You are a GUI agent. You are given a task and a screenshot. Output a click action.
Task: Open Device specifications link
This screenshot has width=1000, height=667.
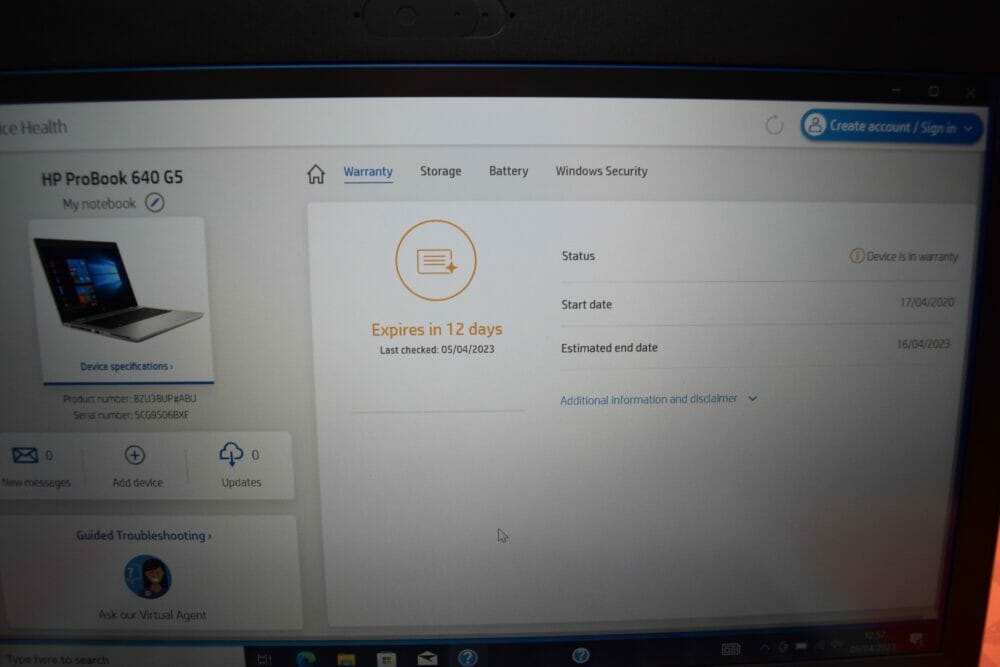point(126,367)
